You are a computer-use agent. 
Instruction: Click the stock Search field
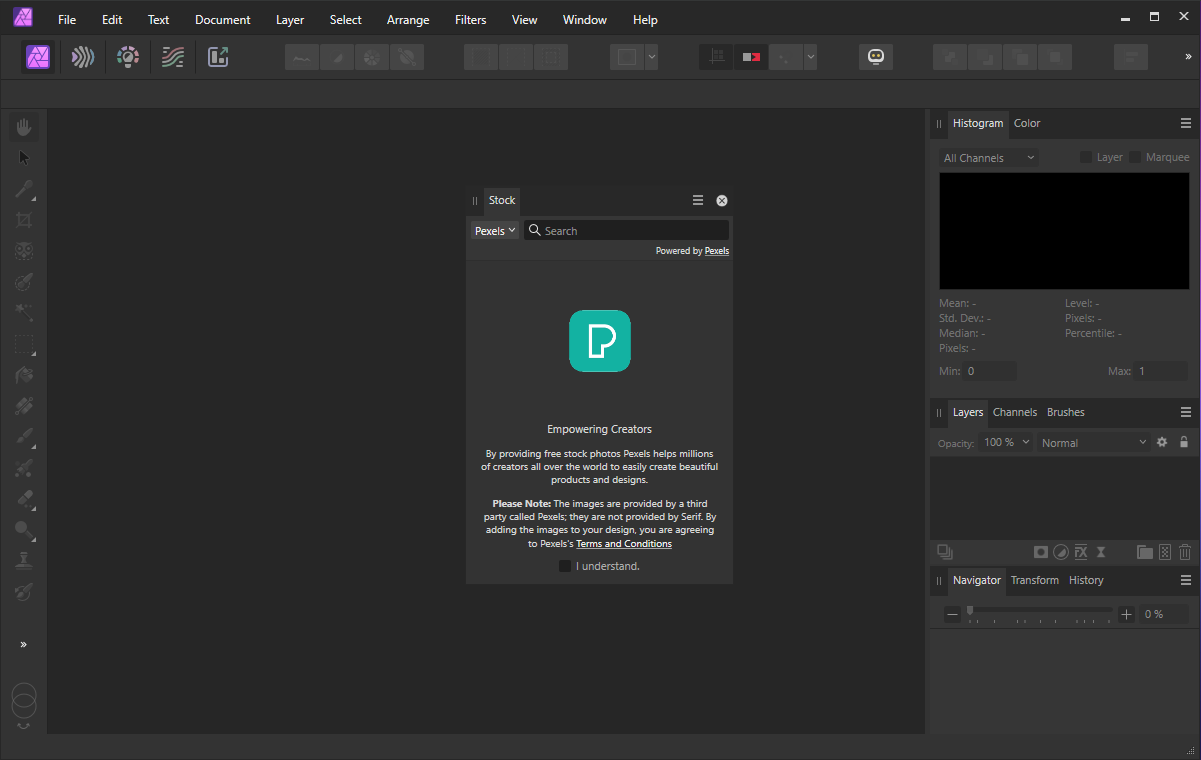point(627,230)
